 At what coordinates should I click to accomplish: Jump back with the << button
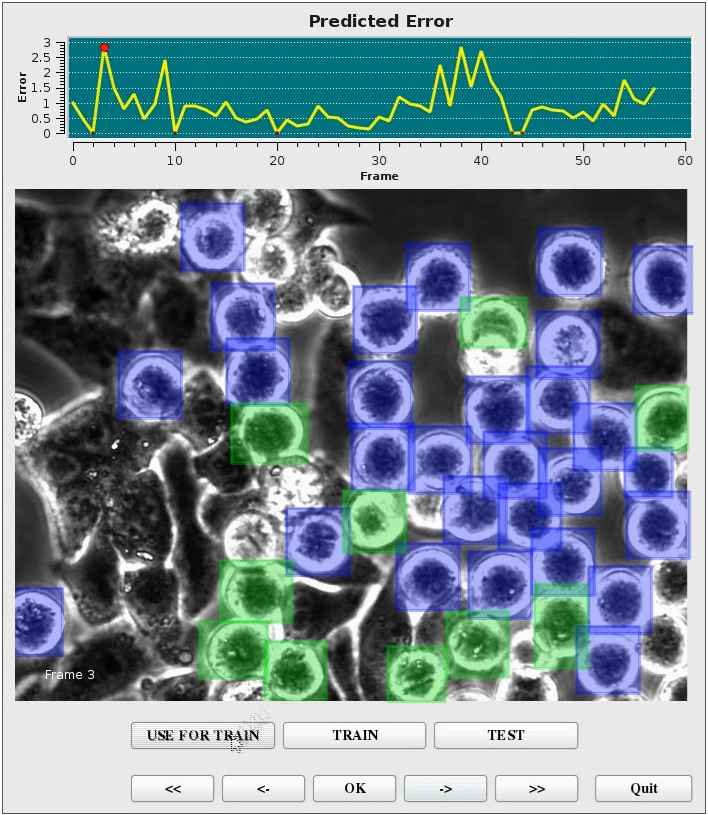[x=173, y=788]
